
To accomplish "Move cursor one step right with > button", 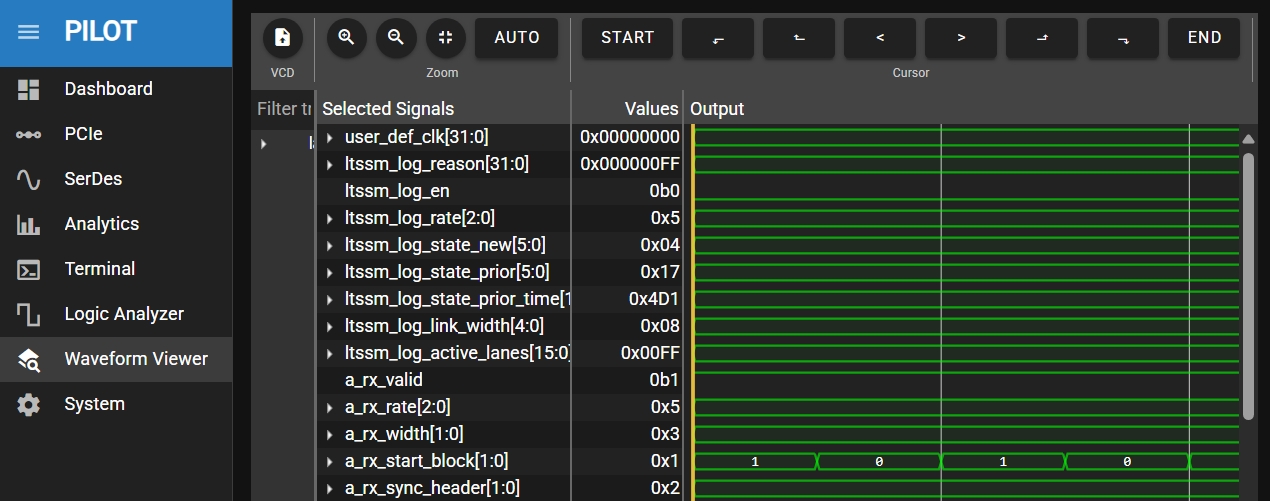I will coord(961,38).
